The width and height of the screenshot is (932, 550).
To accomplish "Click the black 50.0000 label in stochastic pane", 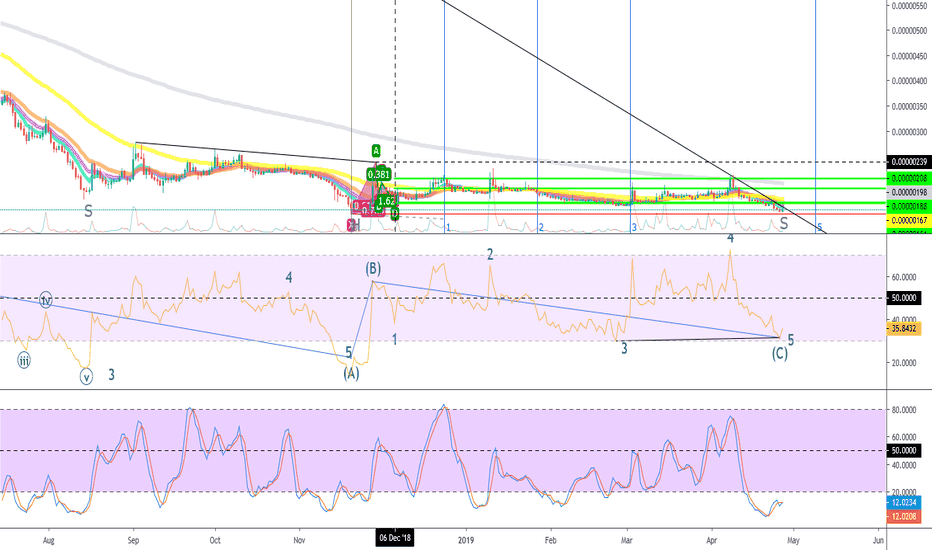I will point(904,451).
